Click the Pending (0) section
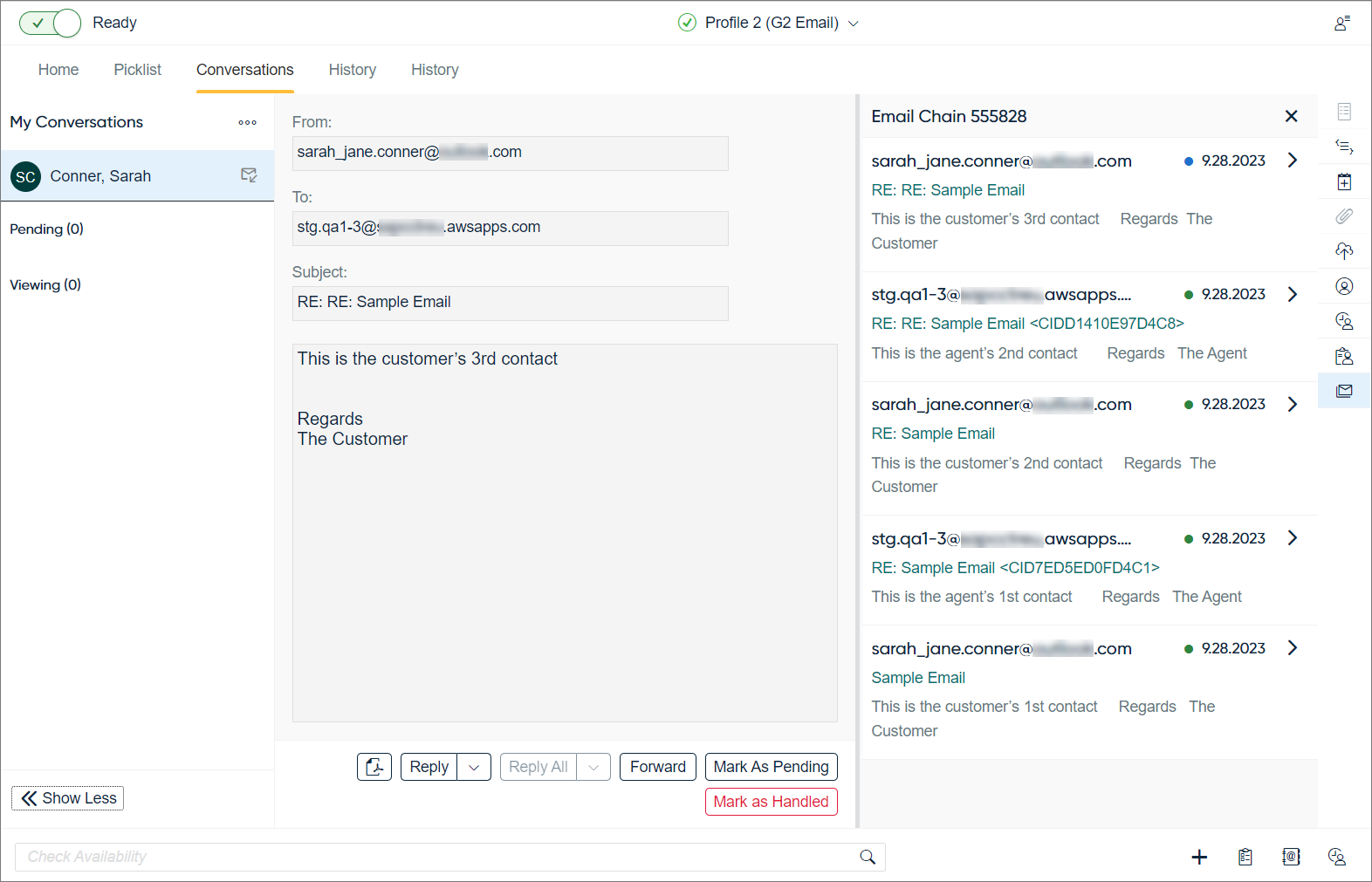Image resolution: width=1372 pixels, height=882 pixels. (47, 229)
